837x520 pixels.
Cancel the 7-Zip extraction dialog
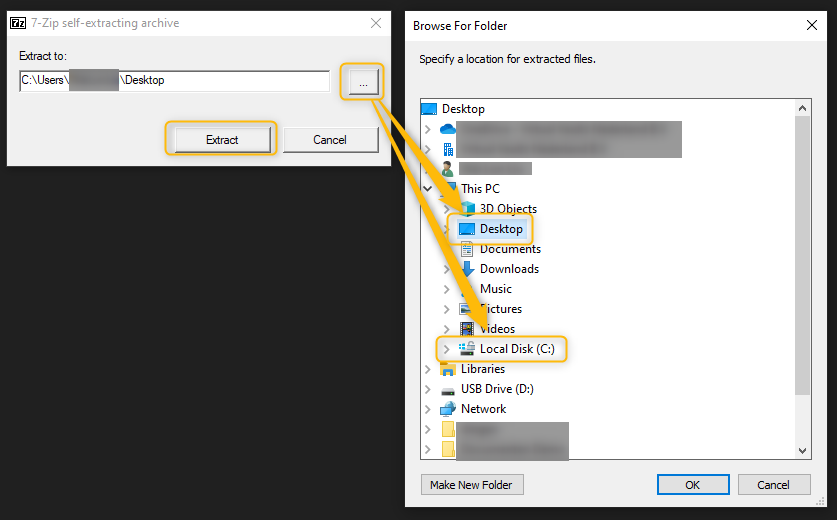point(329,140)
